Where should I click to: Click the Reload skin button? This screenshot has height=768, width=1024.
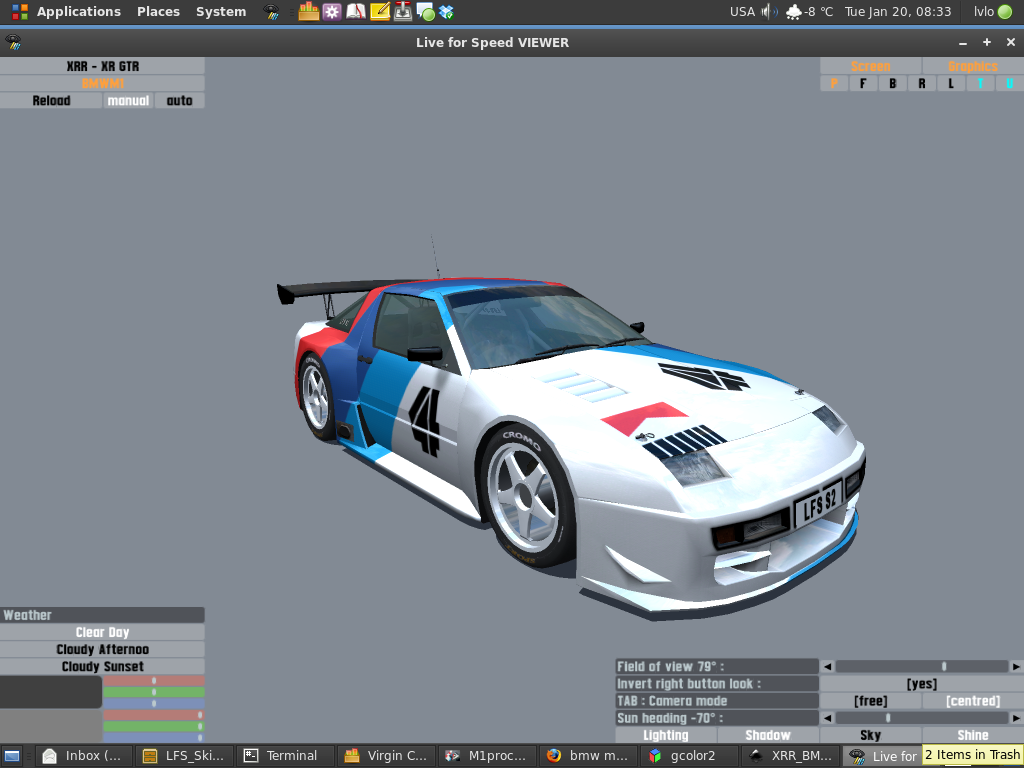(51, 101)
